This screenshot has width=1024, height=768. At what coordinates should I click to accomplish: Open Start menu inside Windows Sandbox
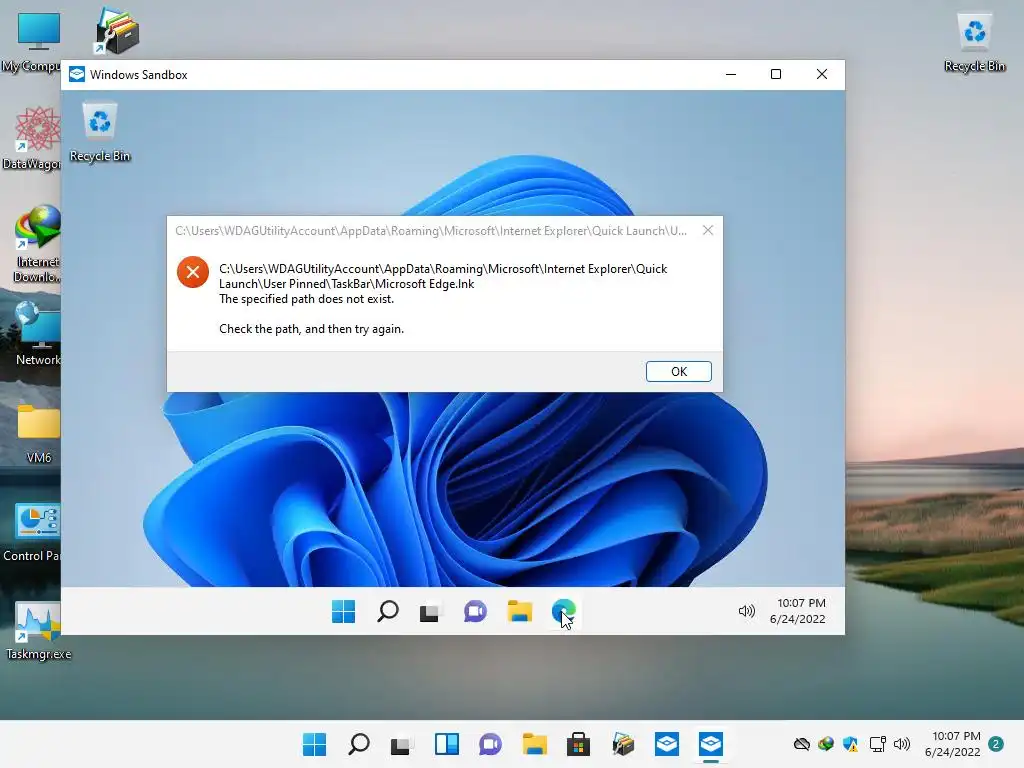click(x=344, y=612)
